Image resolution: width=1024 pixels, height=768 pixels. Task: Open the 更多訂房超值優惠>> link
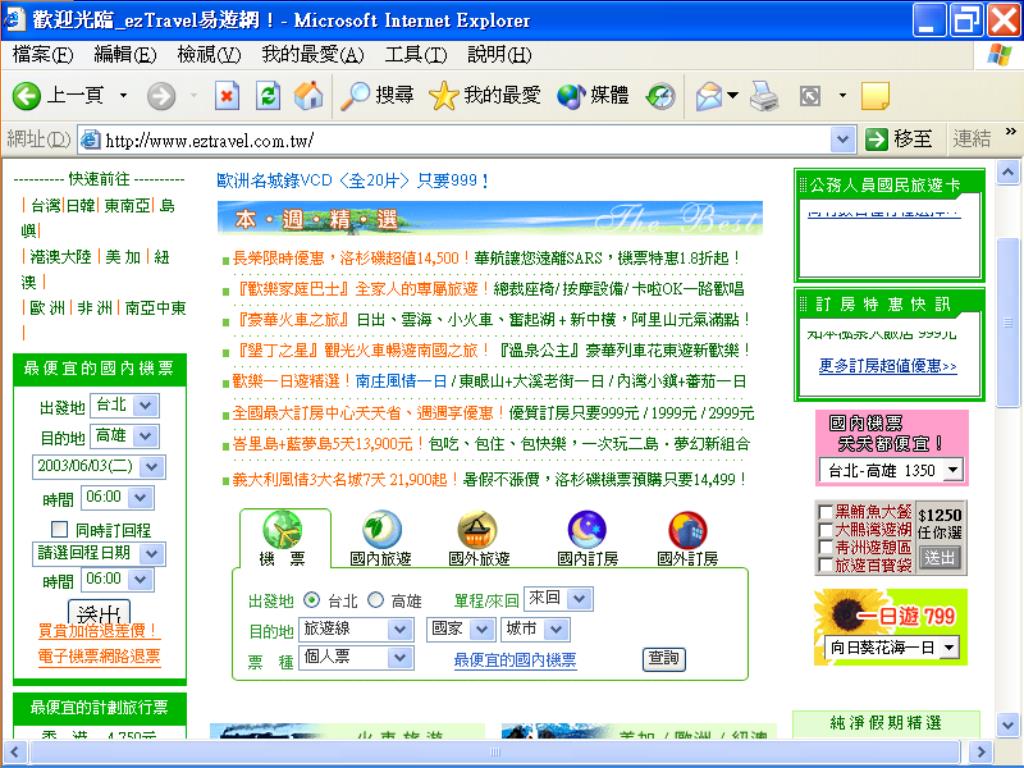(x=888, y=366)
